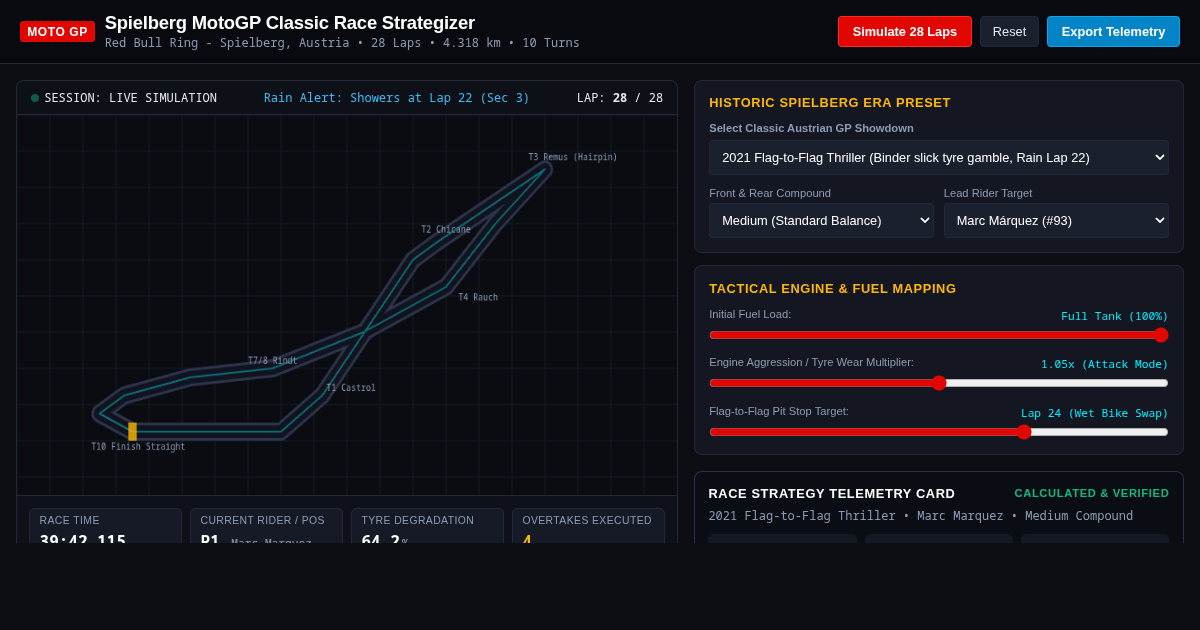Click 'Lap 24 (Wet Bike Swap)' value
Screen dimensions: 1200x630
pos(1095,413)
